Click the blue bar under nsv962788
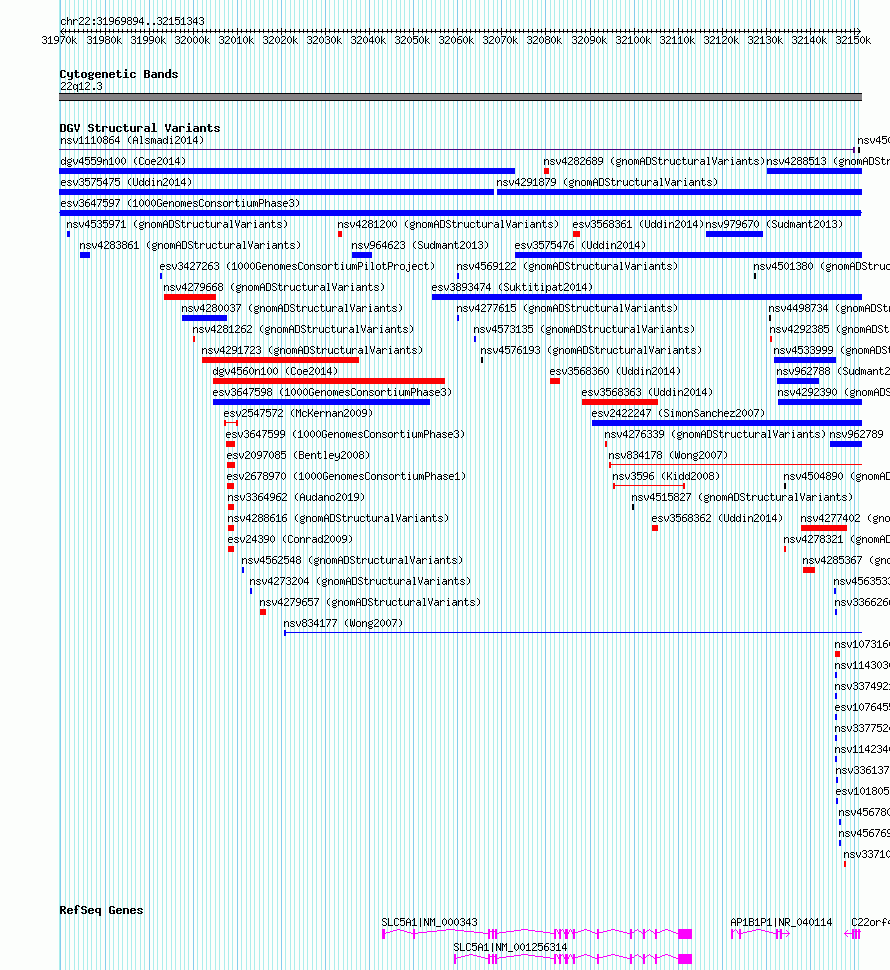This screenshot has width=890, height=970. 798,382
